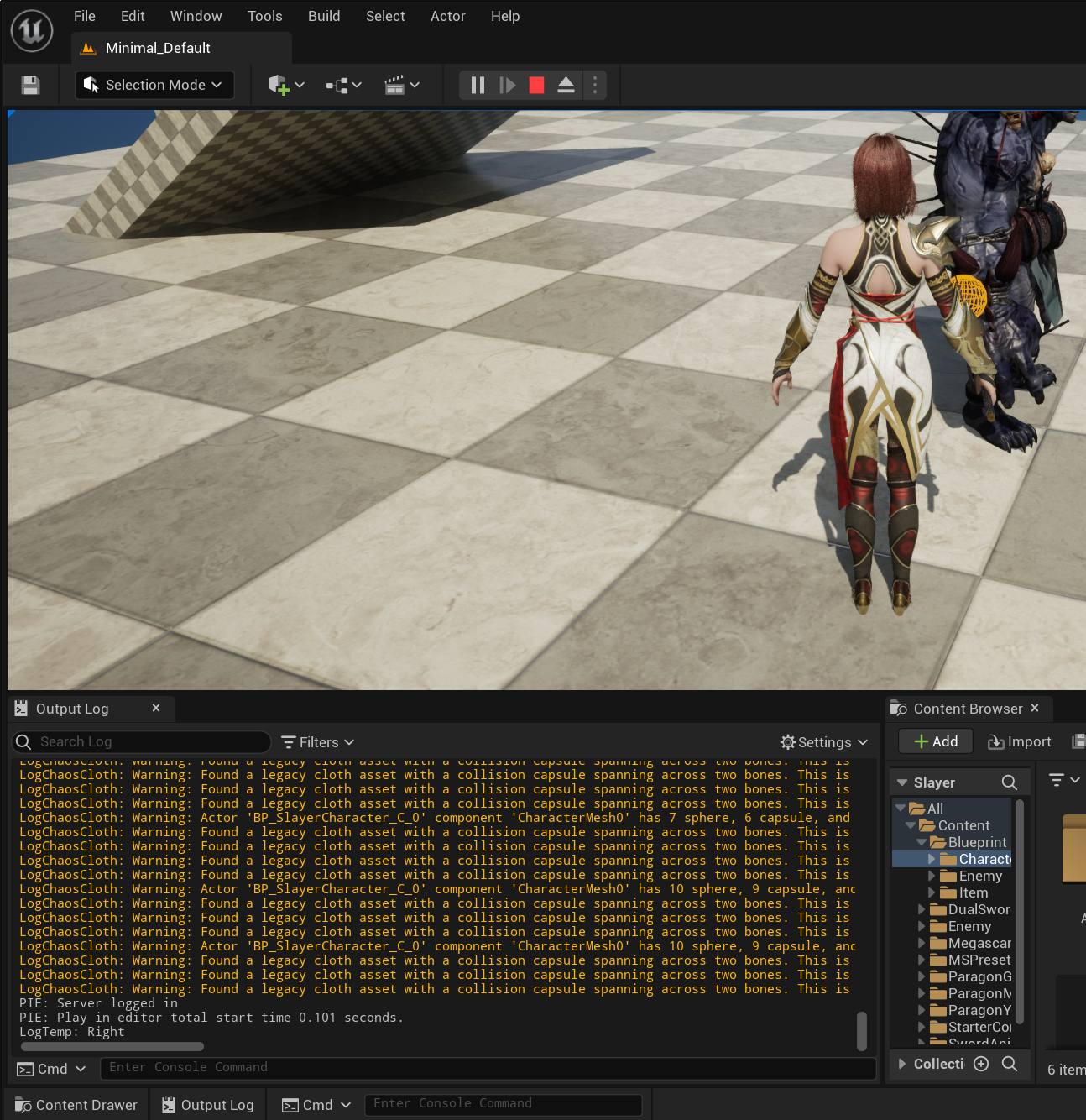Open the cinematics clapperboard icon menu

pos(402,85)
